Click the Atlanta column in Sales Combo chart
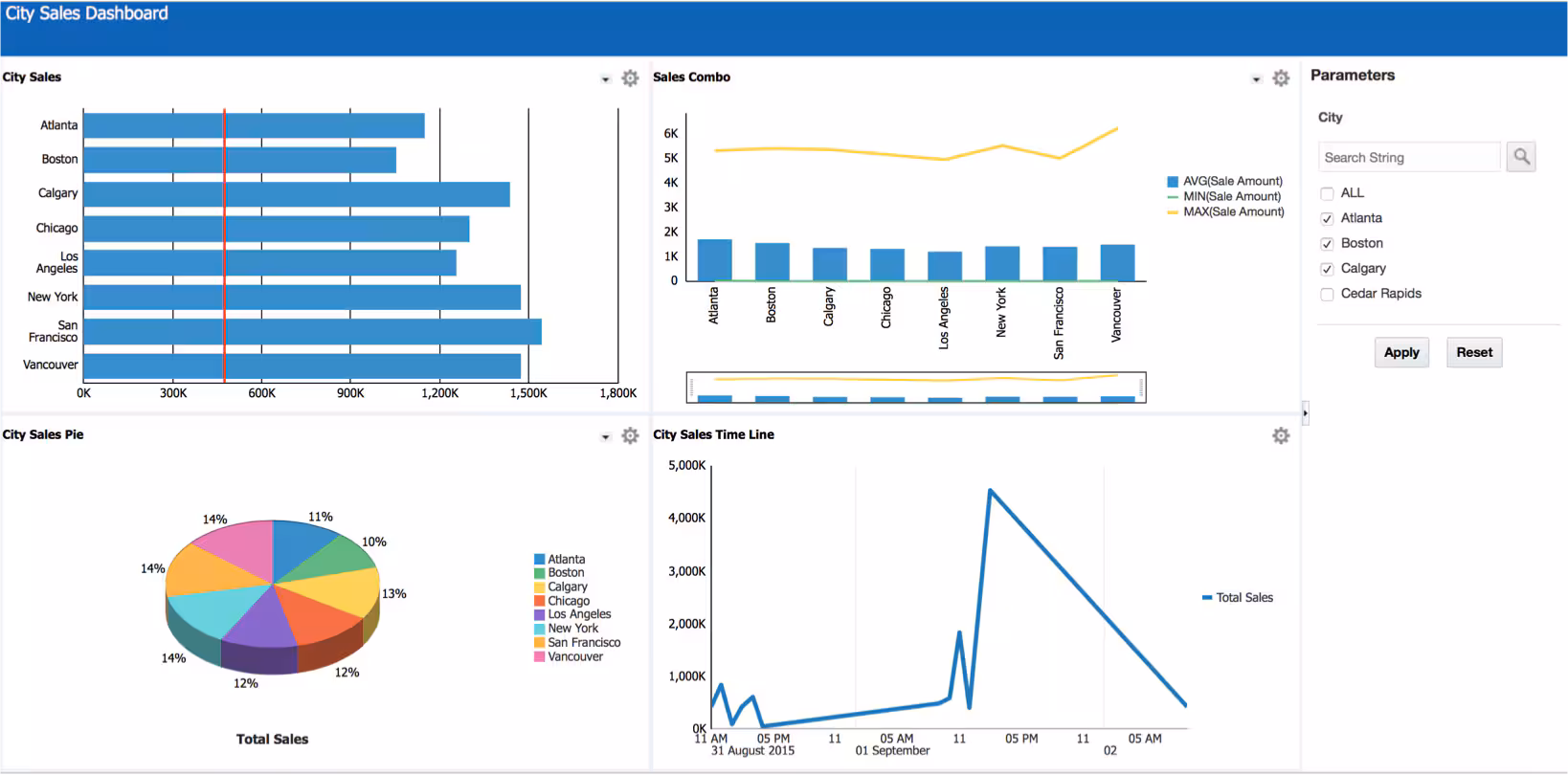 point(714,260)
